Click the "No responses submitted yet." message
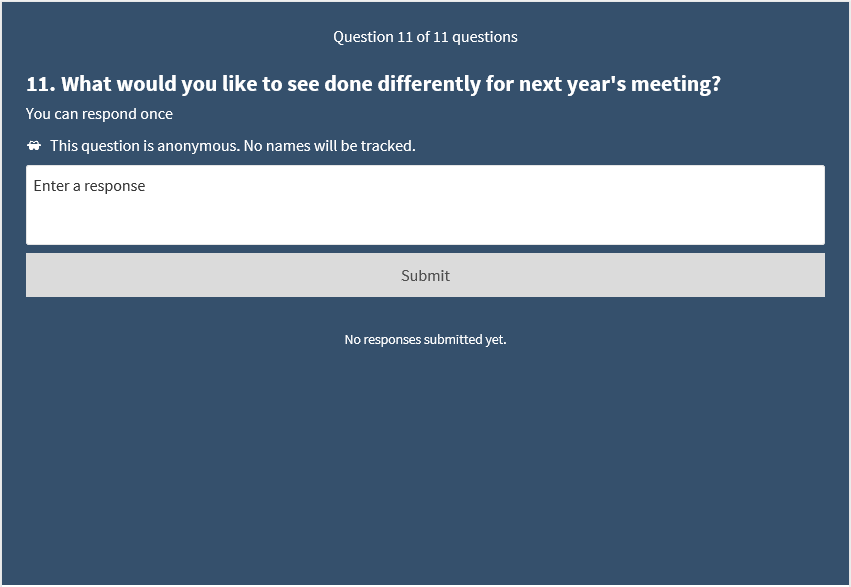Screen dimensions: 851x587 point(425,340)
